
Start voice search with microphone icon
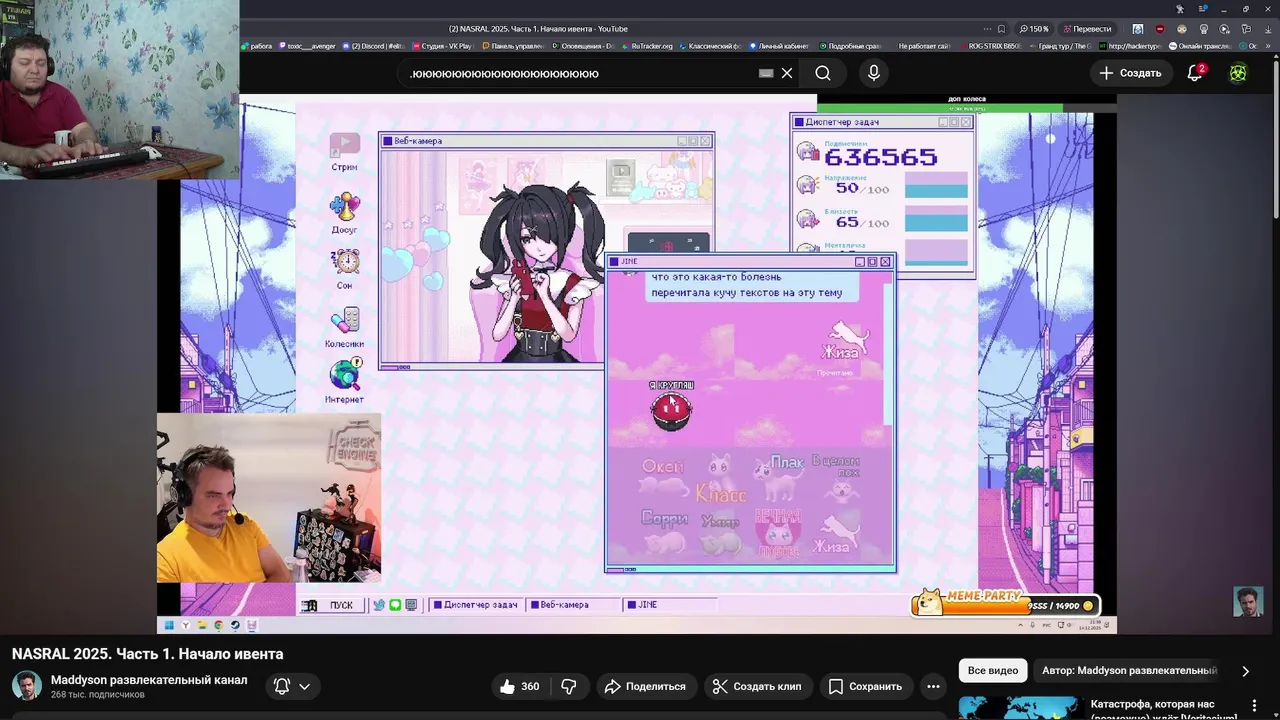point(874,73)
